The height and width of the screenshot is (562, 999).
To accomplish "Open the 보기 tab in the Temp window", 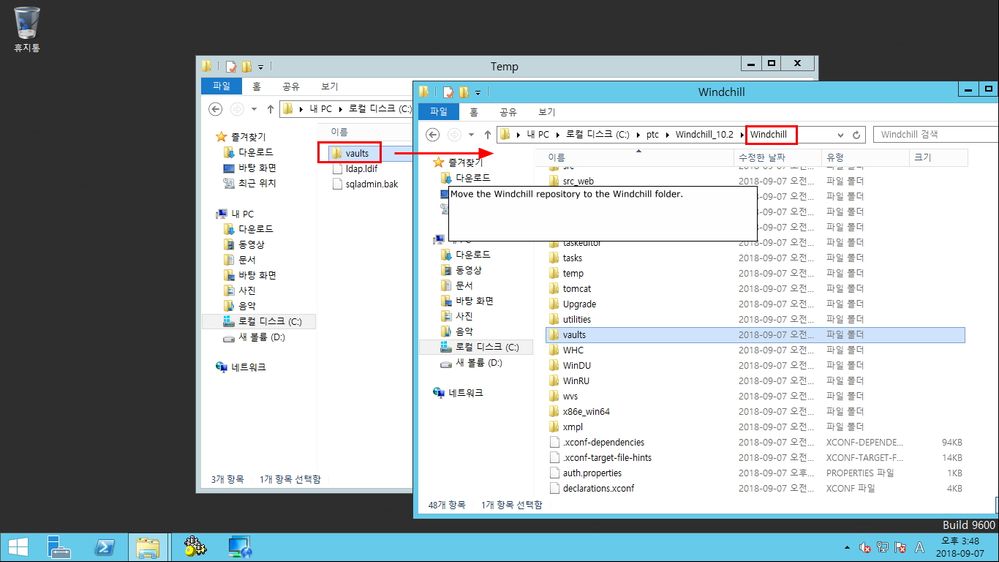I will pos(329,87).
